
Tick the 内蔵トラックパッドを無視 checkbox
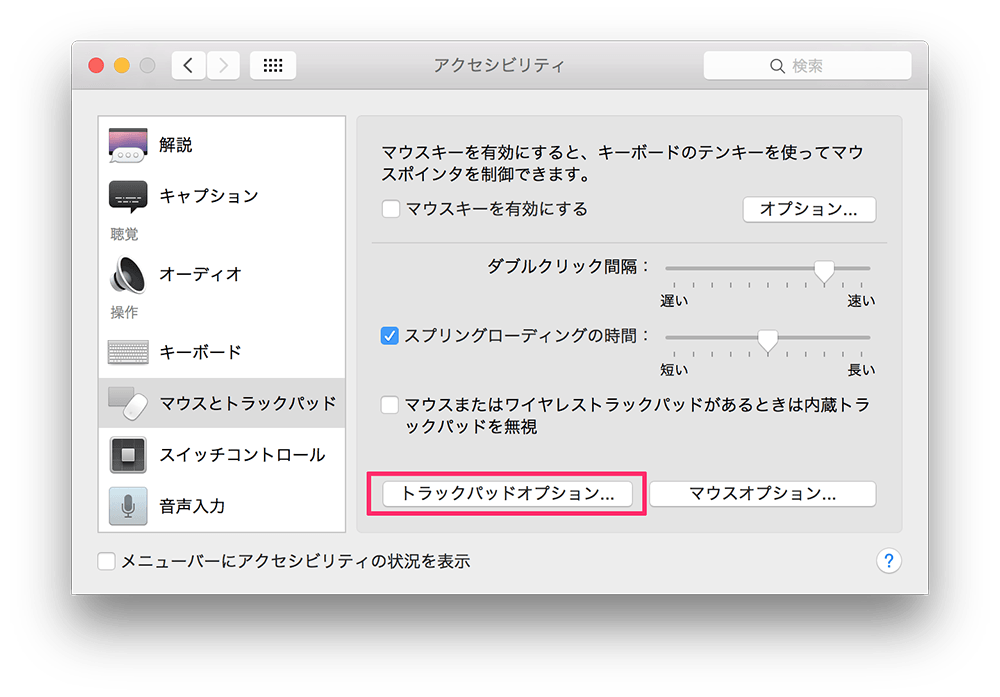[x=390, y=404]
